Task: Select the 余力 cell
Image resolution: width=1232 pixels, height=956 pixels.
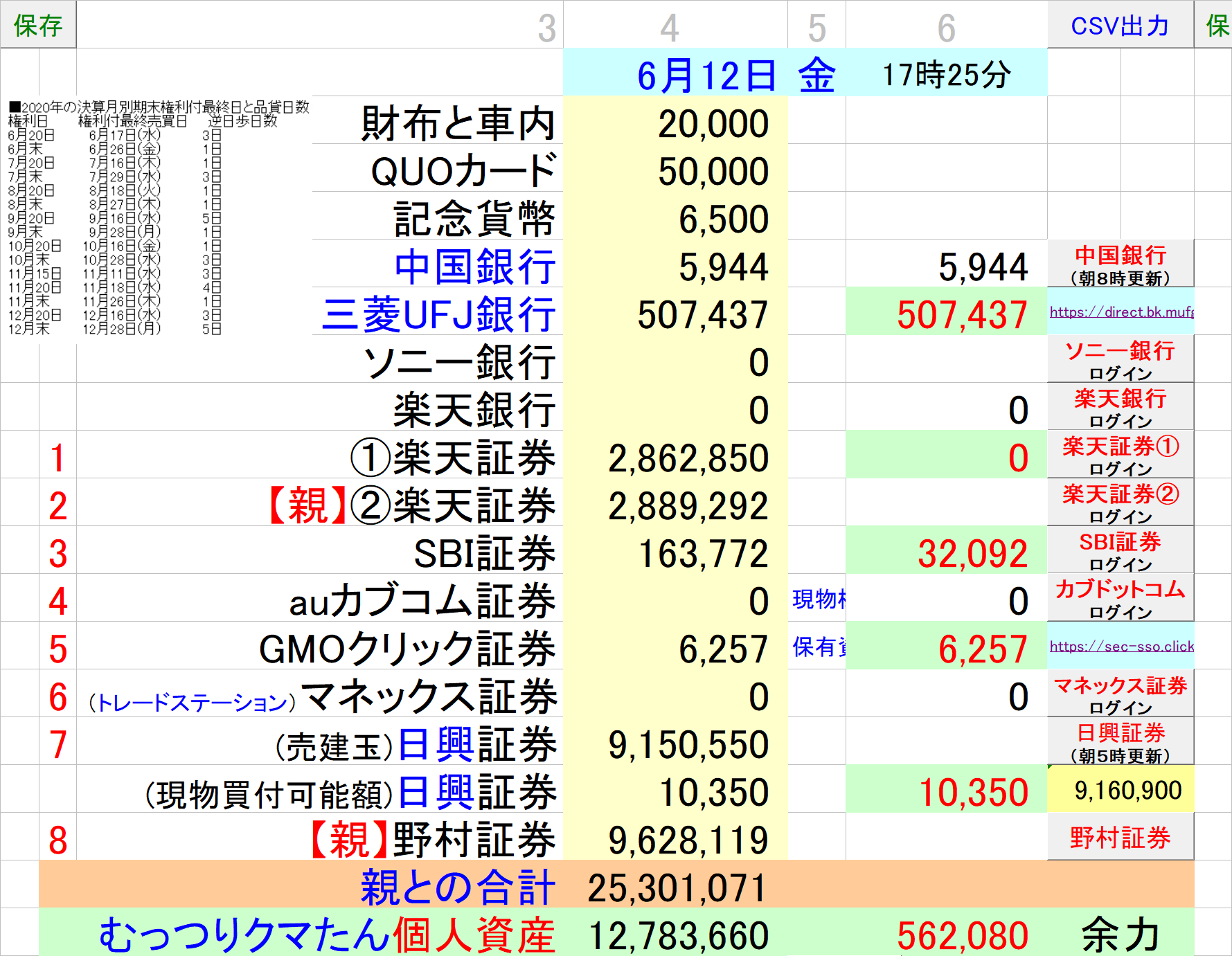Action: coord(1121,932)
